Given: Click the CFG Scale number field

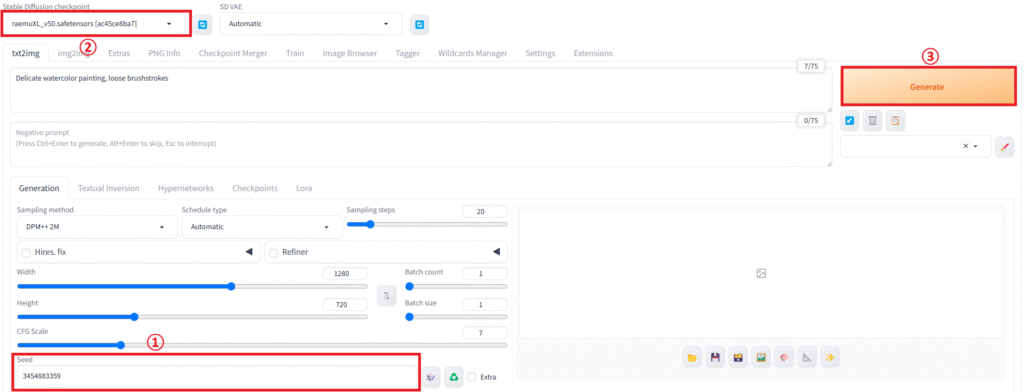Looking at the screenshot, I should point(485,333).
